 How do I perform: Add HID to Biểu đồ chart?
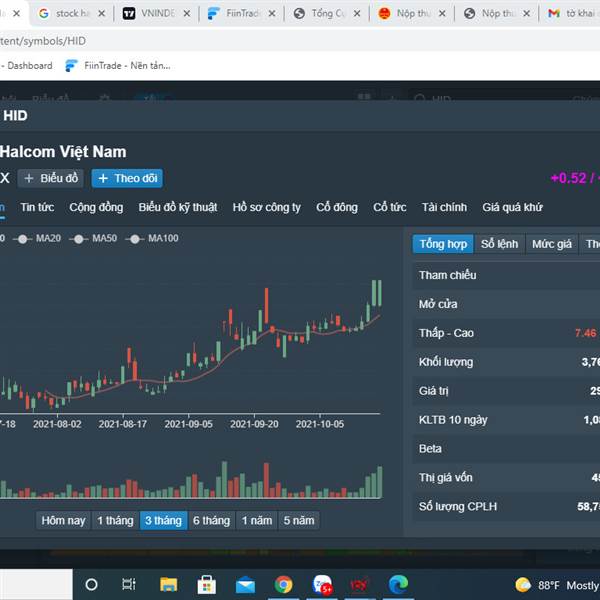51,178
